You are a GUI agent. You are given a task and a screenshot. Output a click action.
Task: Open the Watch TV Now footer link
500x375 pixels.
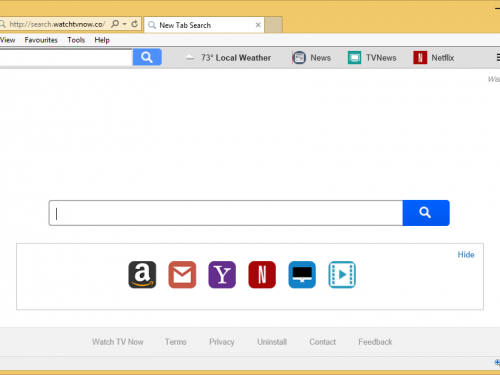[x=118, y=342]
